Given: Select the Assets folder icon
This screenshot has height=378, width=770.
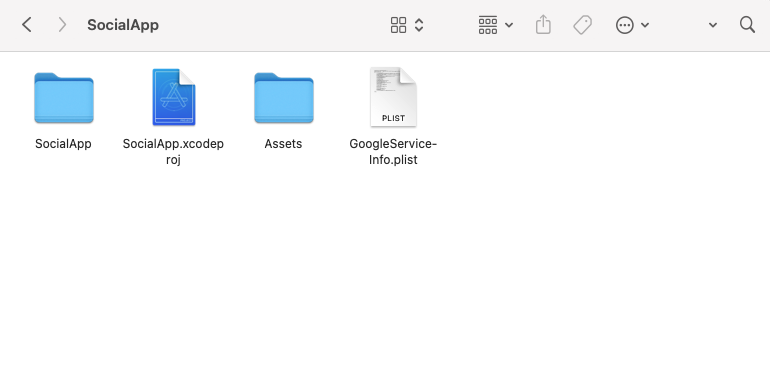Looking at the screenshot, I should click(284, 97).
